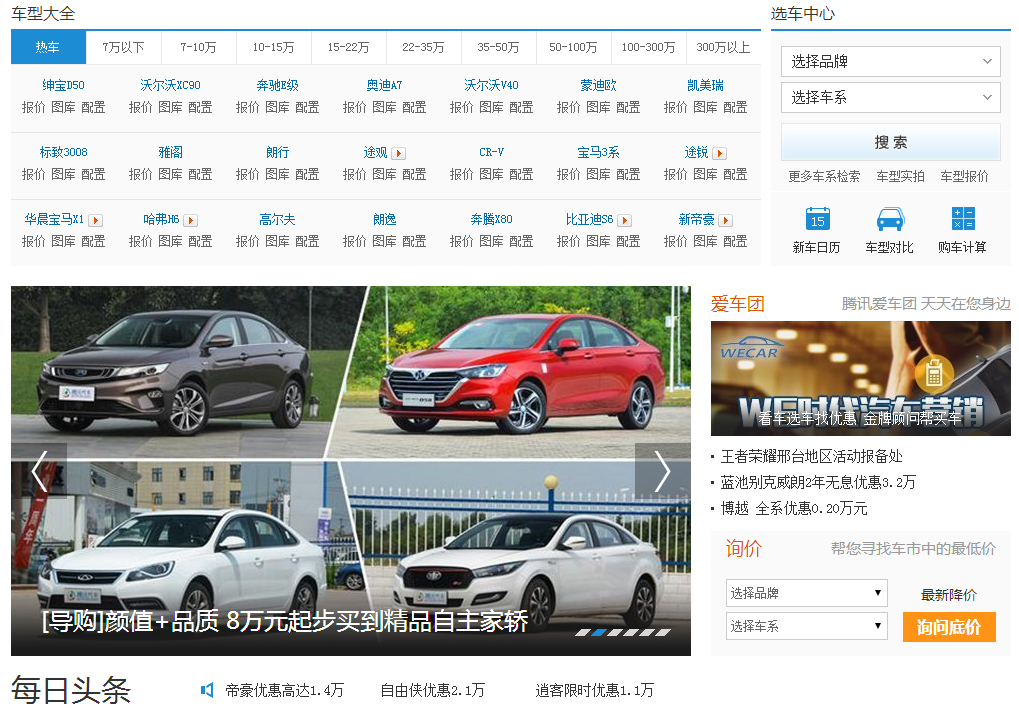Switch to the 300万以上 price tab
Viewport: 1019px width, 710px height.
coord(723,47)
